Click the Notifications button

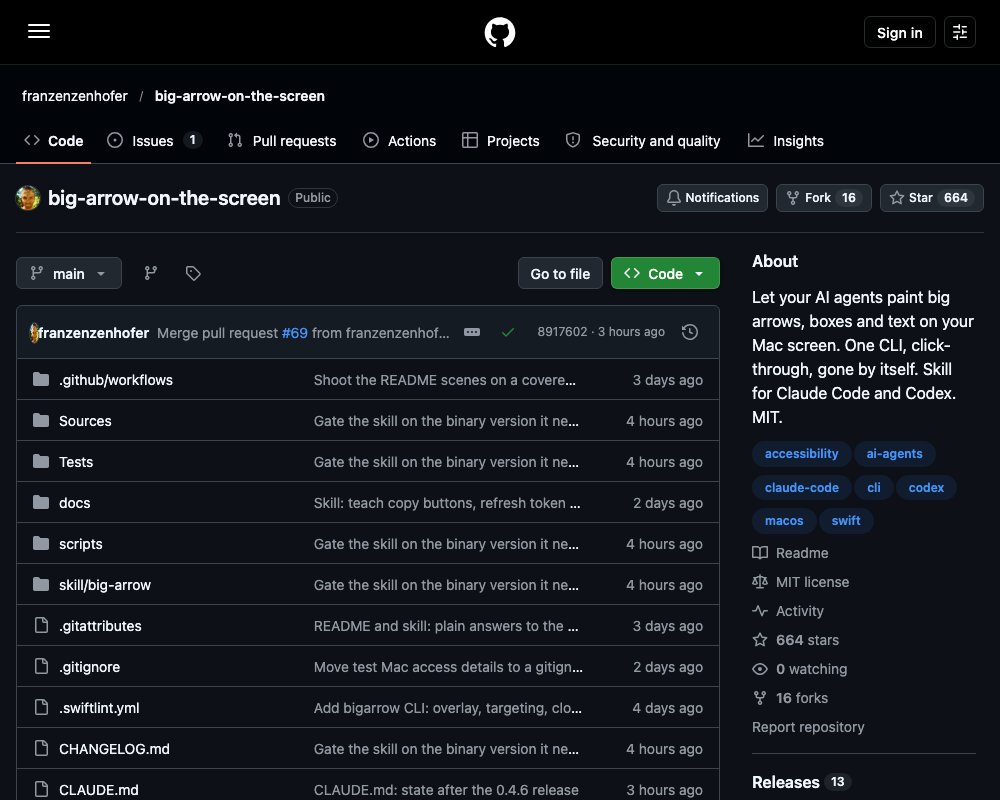coord(712,198)
